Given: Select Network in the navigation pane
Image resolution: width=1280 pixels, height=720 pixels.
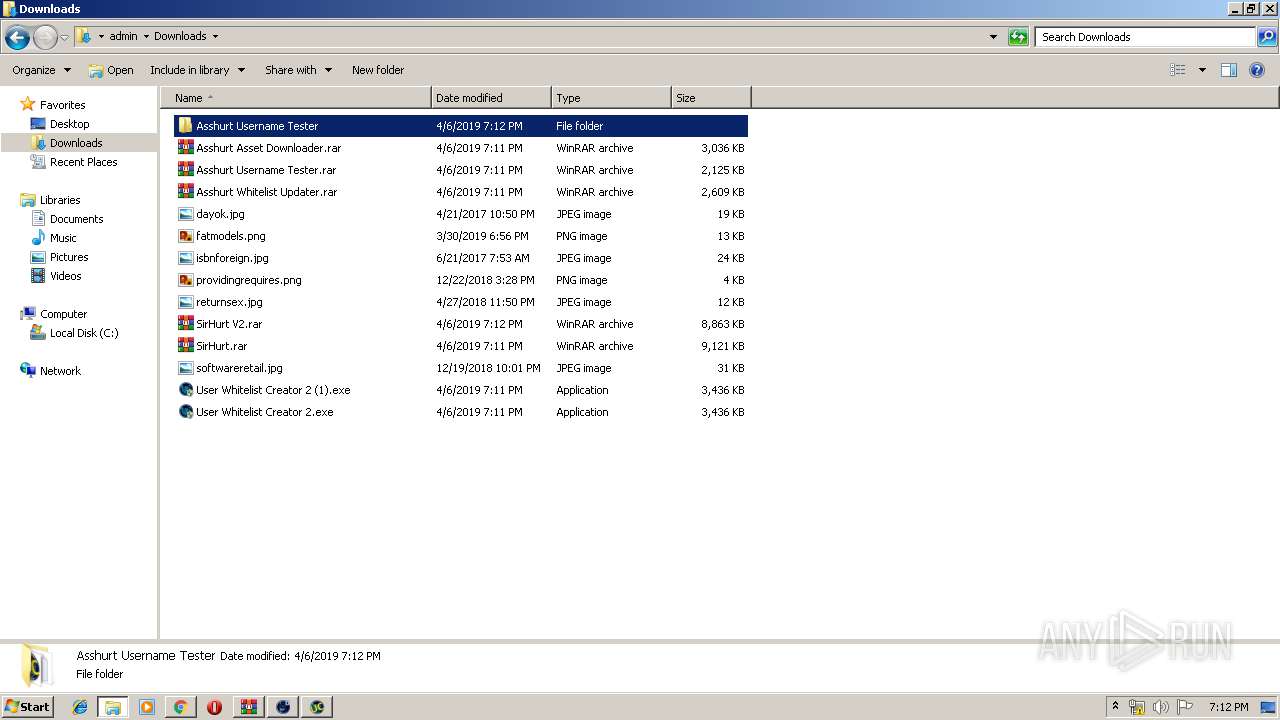Looking at the screenshot, I should coord(60,371).
